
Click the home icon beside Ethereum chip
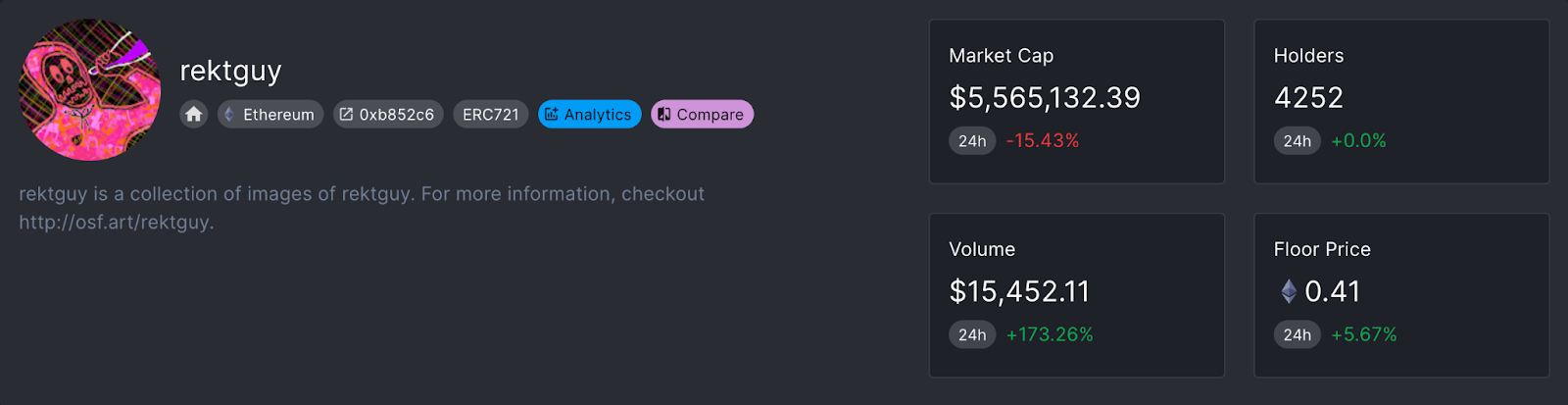(x=194, y=115)
